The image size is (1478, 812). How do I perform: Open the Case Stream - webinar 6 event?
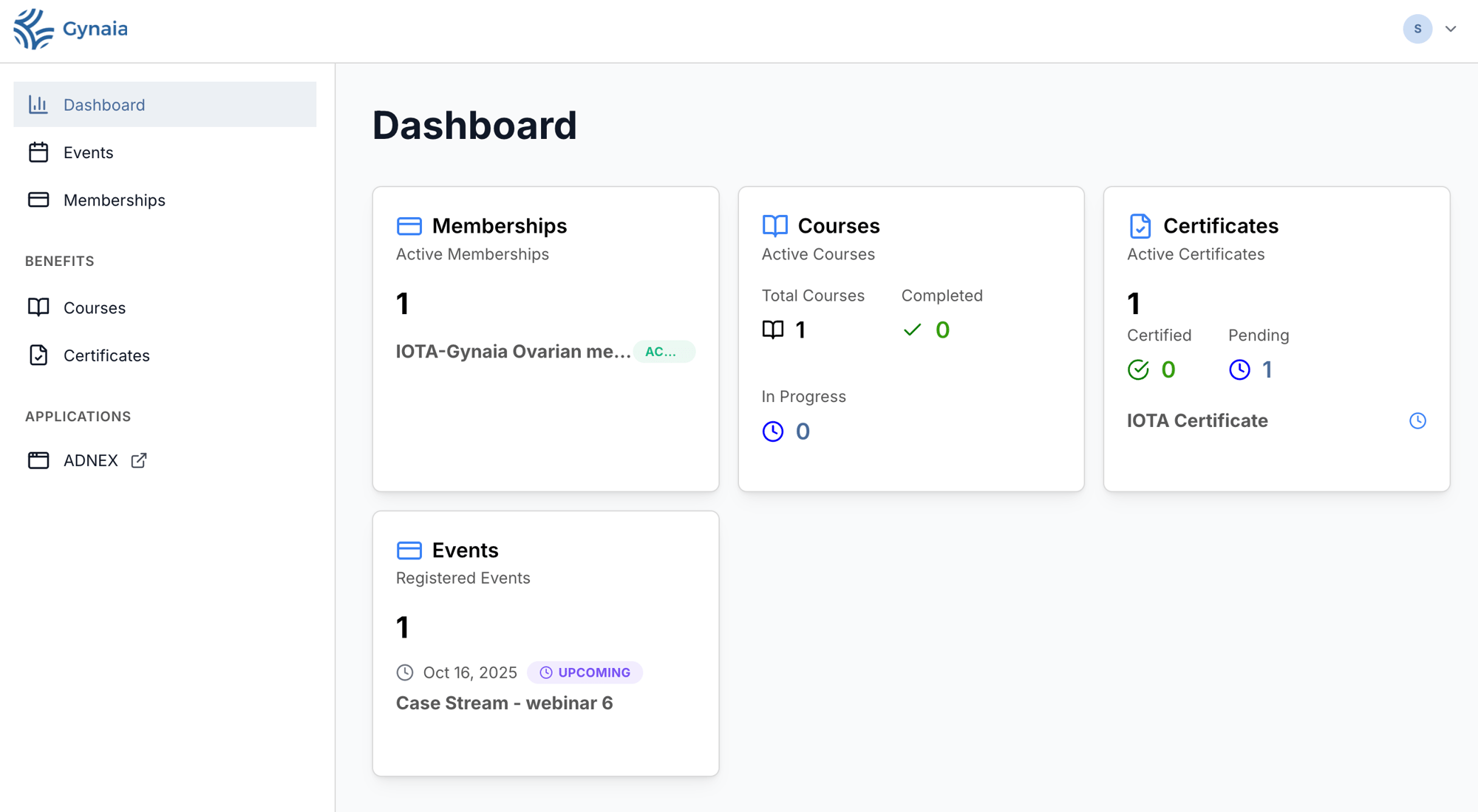click(x=505, y=703)
